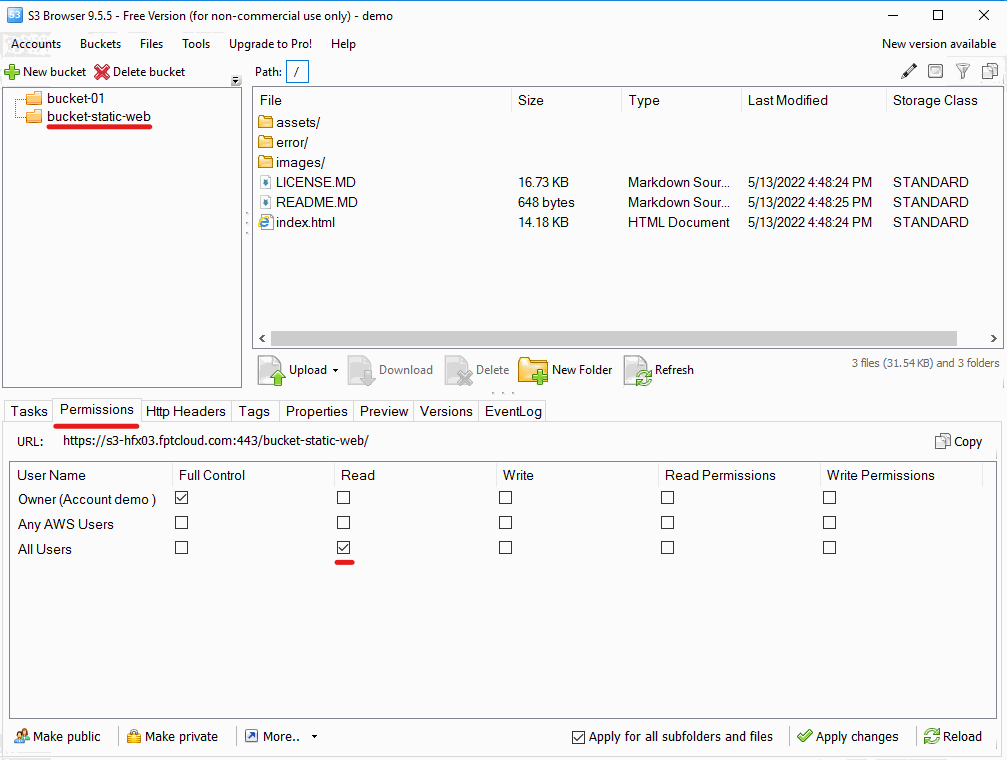Enable Write for All Users
The image size is (1007, 760).
pos(505,548)
